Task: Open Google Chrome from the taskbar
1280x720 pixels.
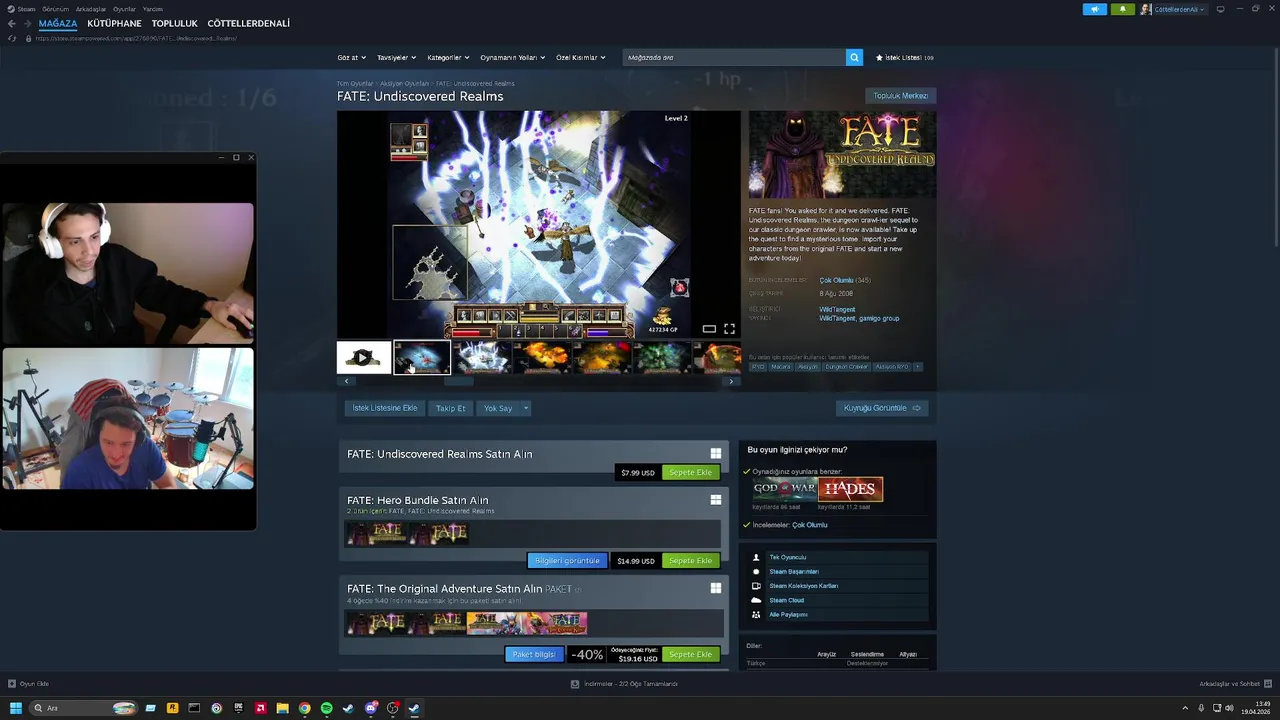Action: [304, 708]
